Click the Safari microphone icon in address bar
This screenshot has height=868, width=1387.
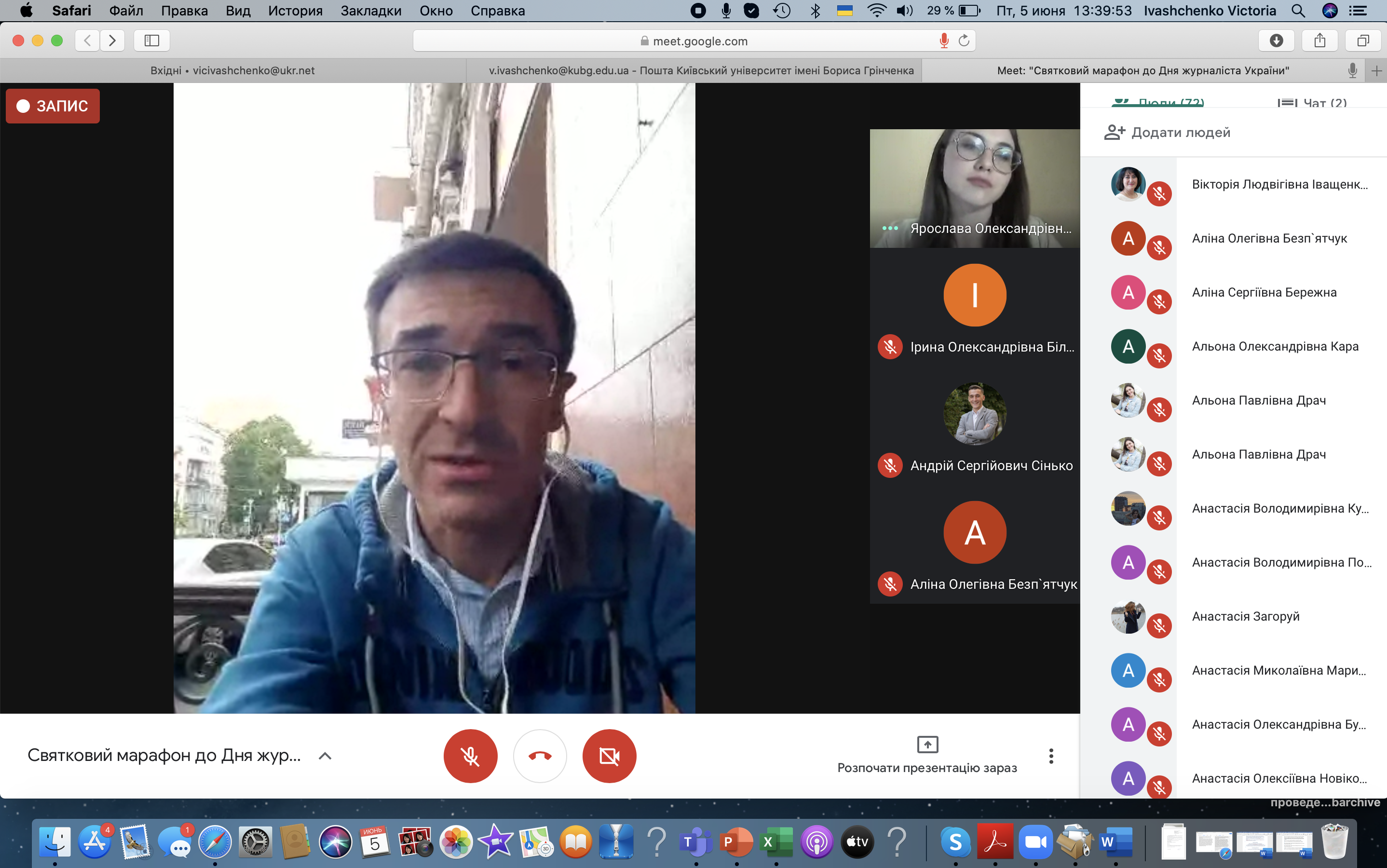point(943,41)
